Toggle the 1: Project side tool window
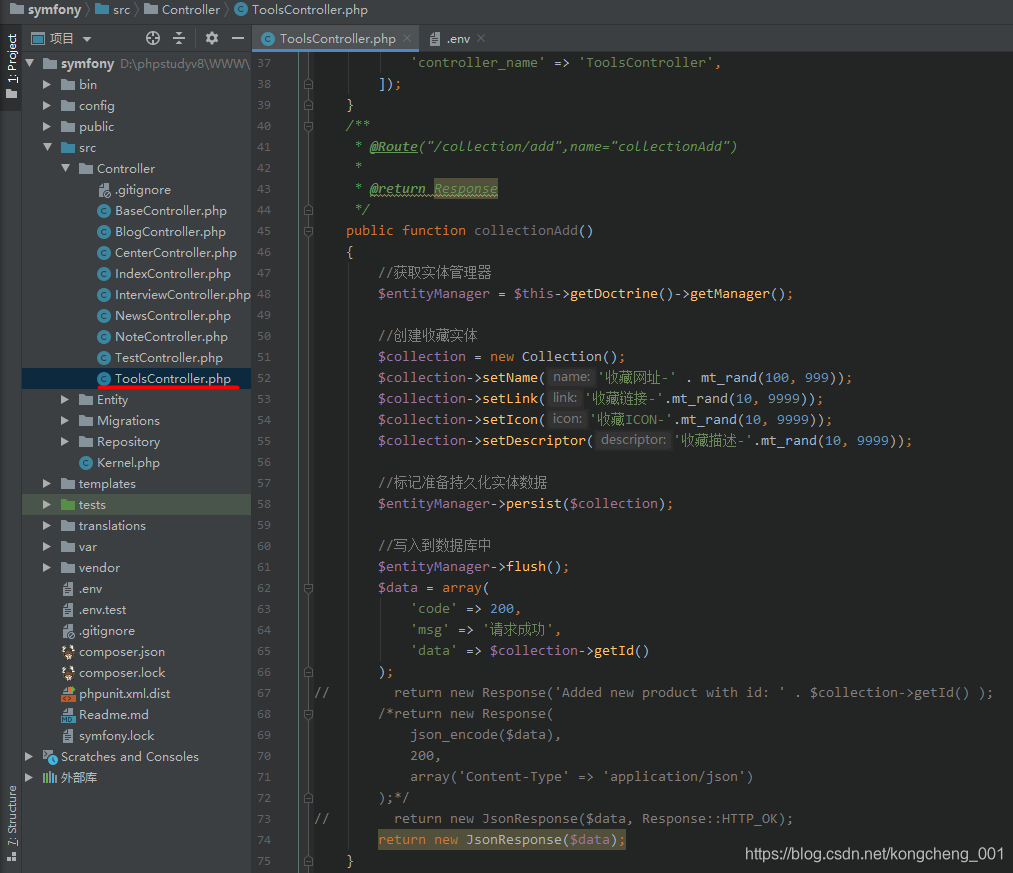This screenshot has width=1013, height=873. click(12, 66)
